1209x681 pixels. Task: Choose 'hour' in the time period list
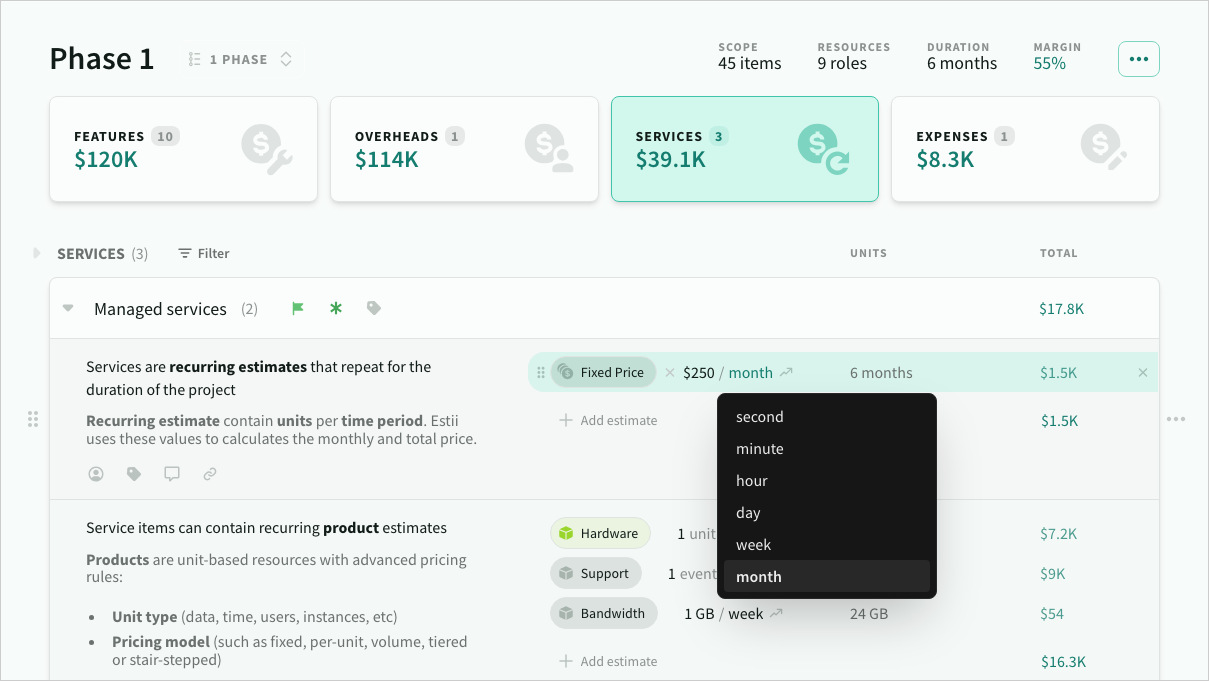tap(751, 481)
